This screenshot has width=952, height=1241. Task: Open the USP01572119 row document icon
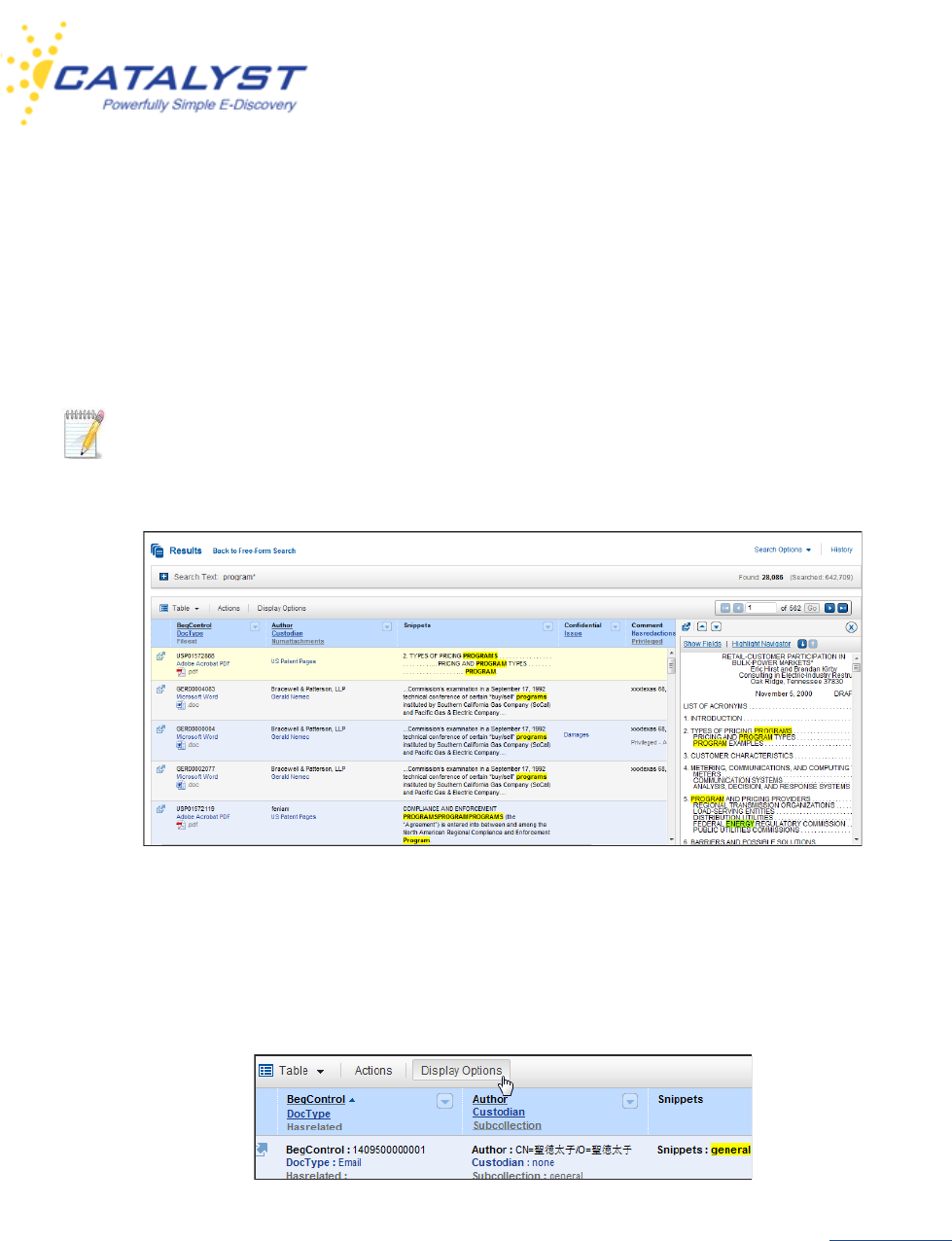tap(161, 809)
